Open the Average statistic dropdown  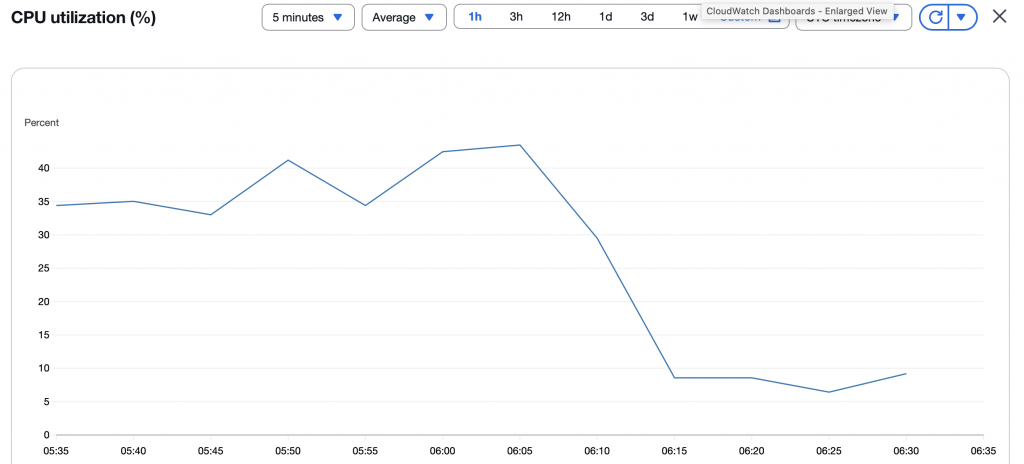tap(404, 17)
